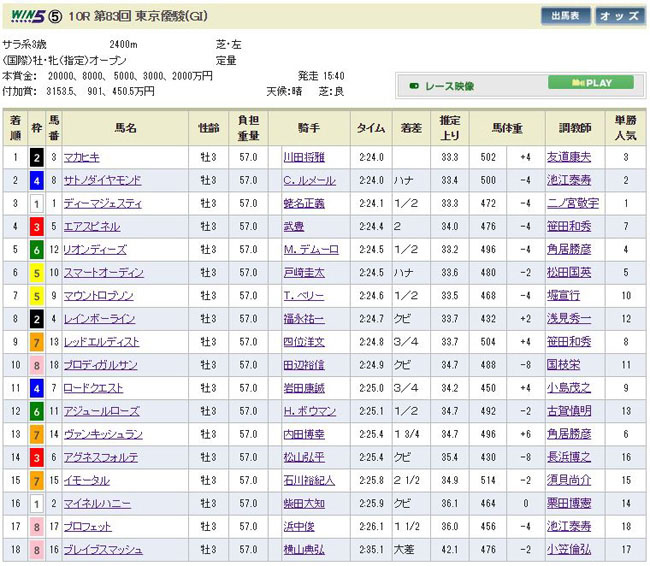The height and width of the screenshot is (566, 650).
Task: Click the black frame 2 badge beside マカヒキ
Action: pyautogui.click(x=37, y=157)
